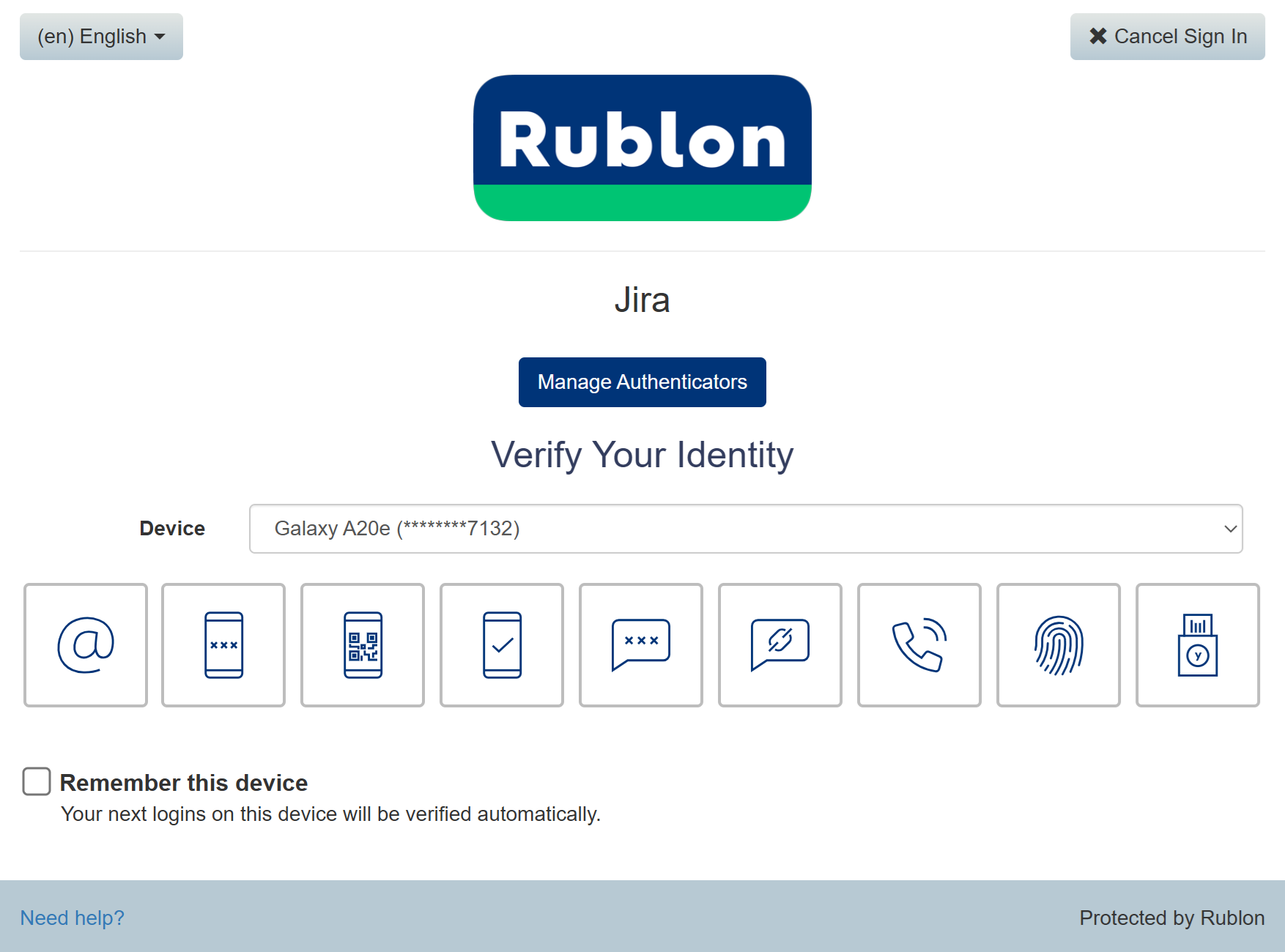Click the Manage Authenticators button
The width and height of the screenshot is (1285, 952).
tap(642, 382)
